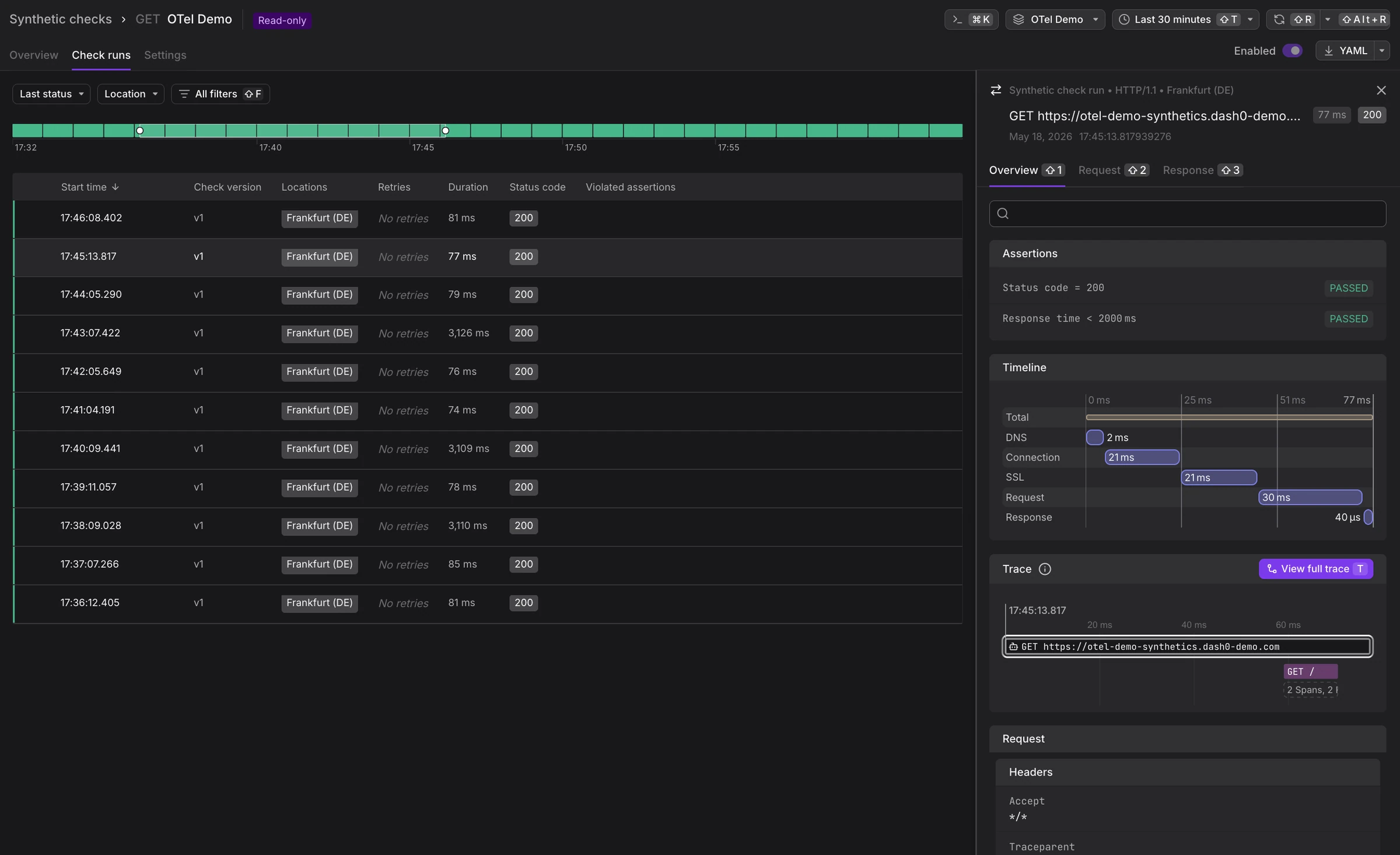This screenshot has width=1400, height=855.
Task: Open the 17:46:08.402 check run row
Action: click(488, 218)
